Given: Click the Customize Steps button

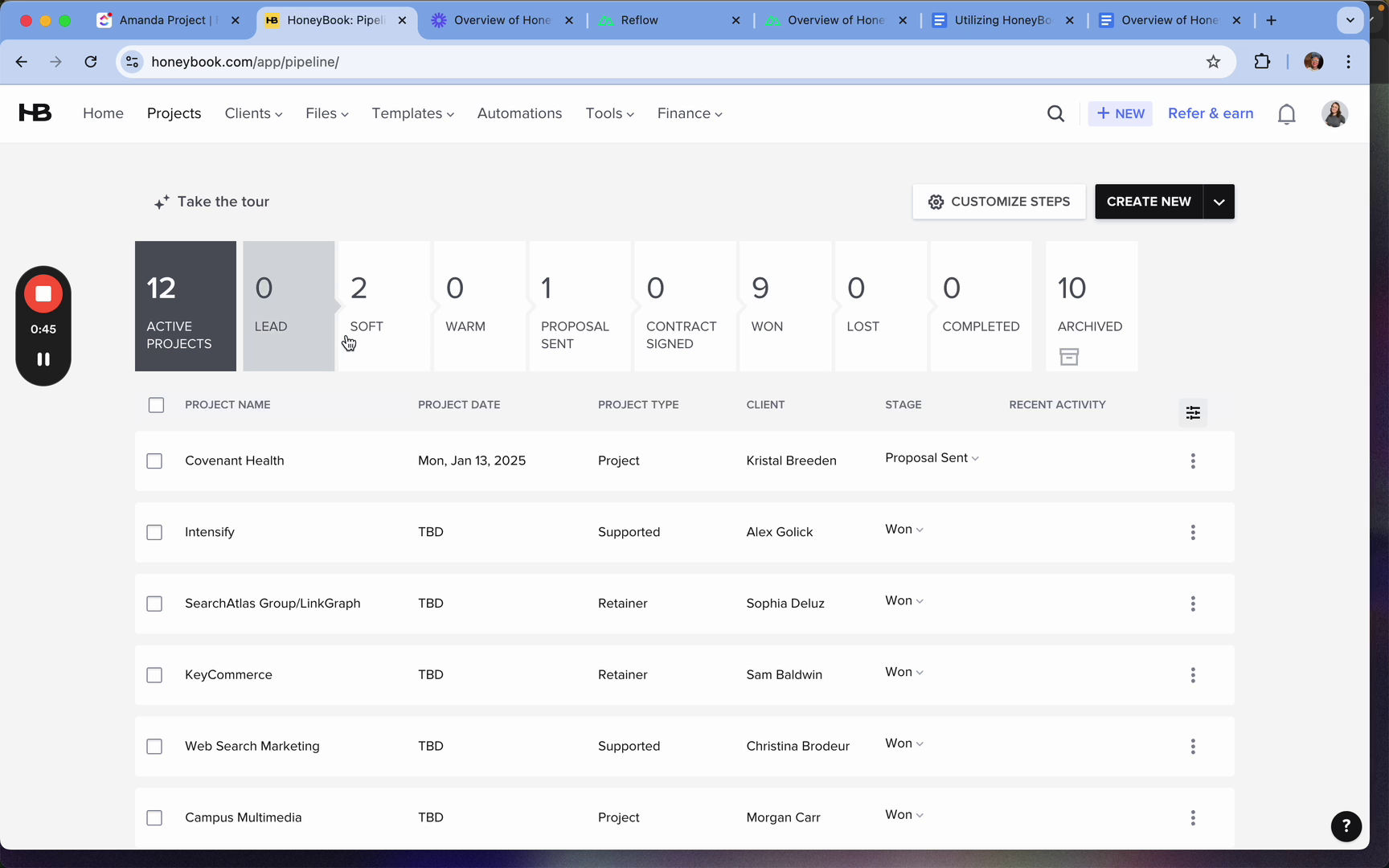Looking at the screenshot, I should 998,202.
